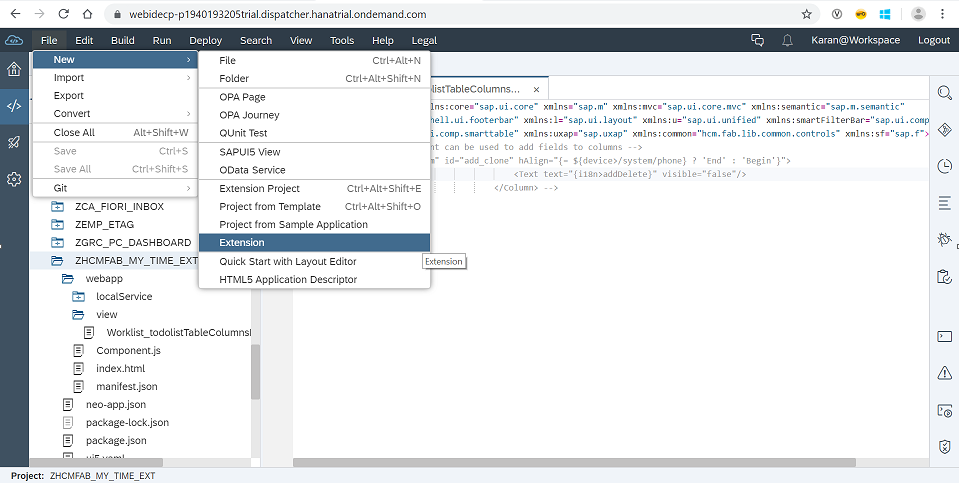This screenshot has width=959, height=483.
Task: Open the Debugger bug icon on right
Action: pyautogui.click(x=944, y=239)
